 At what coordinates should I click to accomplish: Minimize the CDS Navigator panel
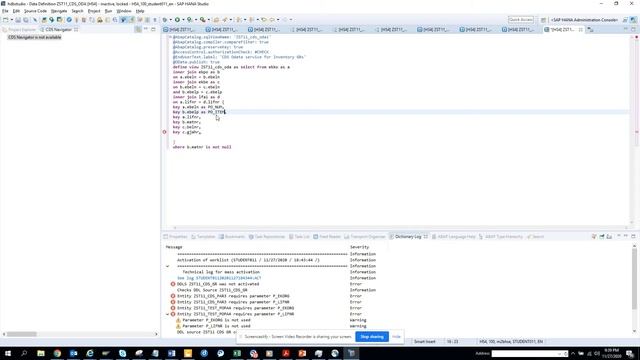click(x=146, y=29)
